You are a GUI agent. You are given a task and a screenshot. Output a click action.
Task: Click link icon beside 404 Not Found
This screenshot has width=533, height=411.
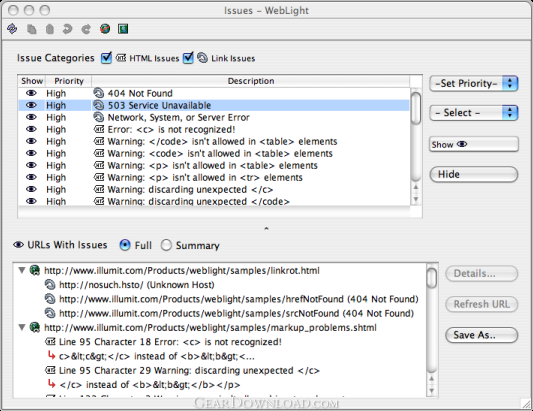click(99, 93)
